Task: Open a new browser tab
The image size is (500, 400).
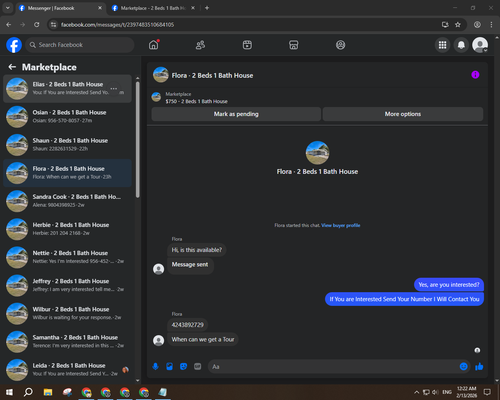Action: coord(207,8)
